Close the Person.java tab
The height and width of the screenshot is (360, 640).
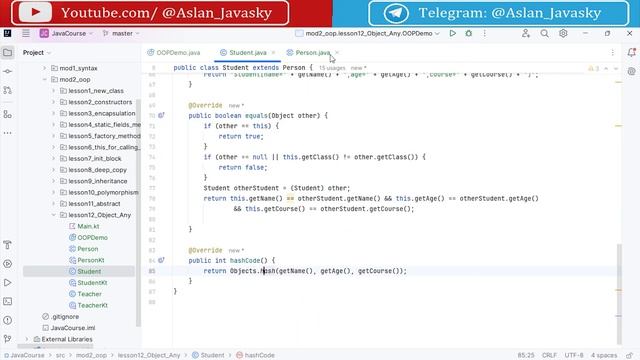pos(337,53)
